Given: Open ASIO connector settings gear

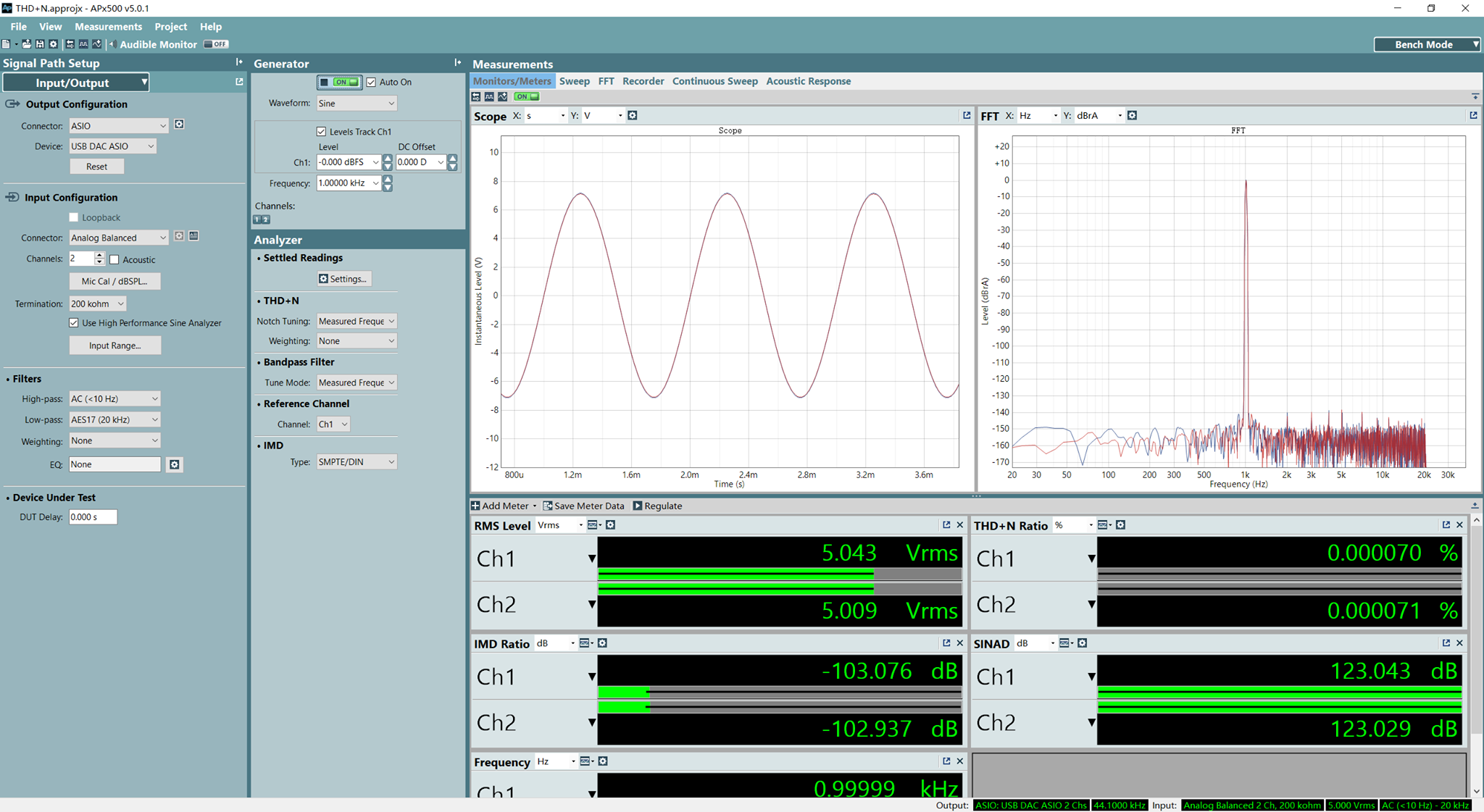Looking at the screenshot, I should (179, 125).
